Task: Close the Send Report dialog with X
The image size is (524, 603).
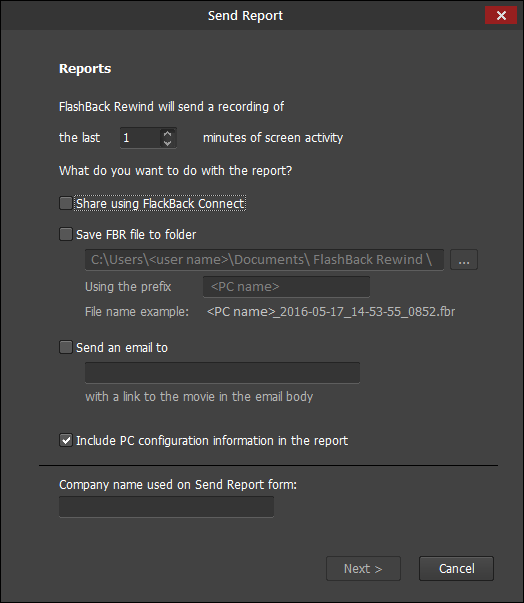Action: coord(501,15)
